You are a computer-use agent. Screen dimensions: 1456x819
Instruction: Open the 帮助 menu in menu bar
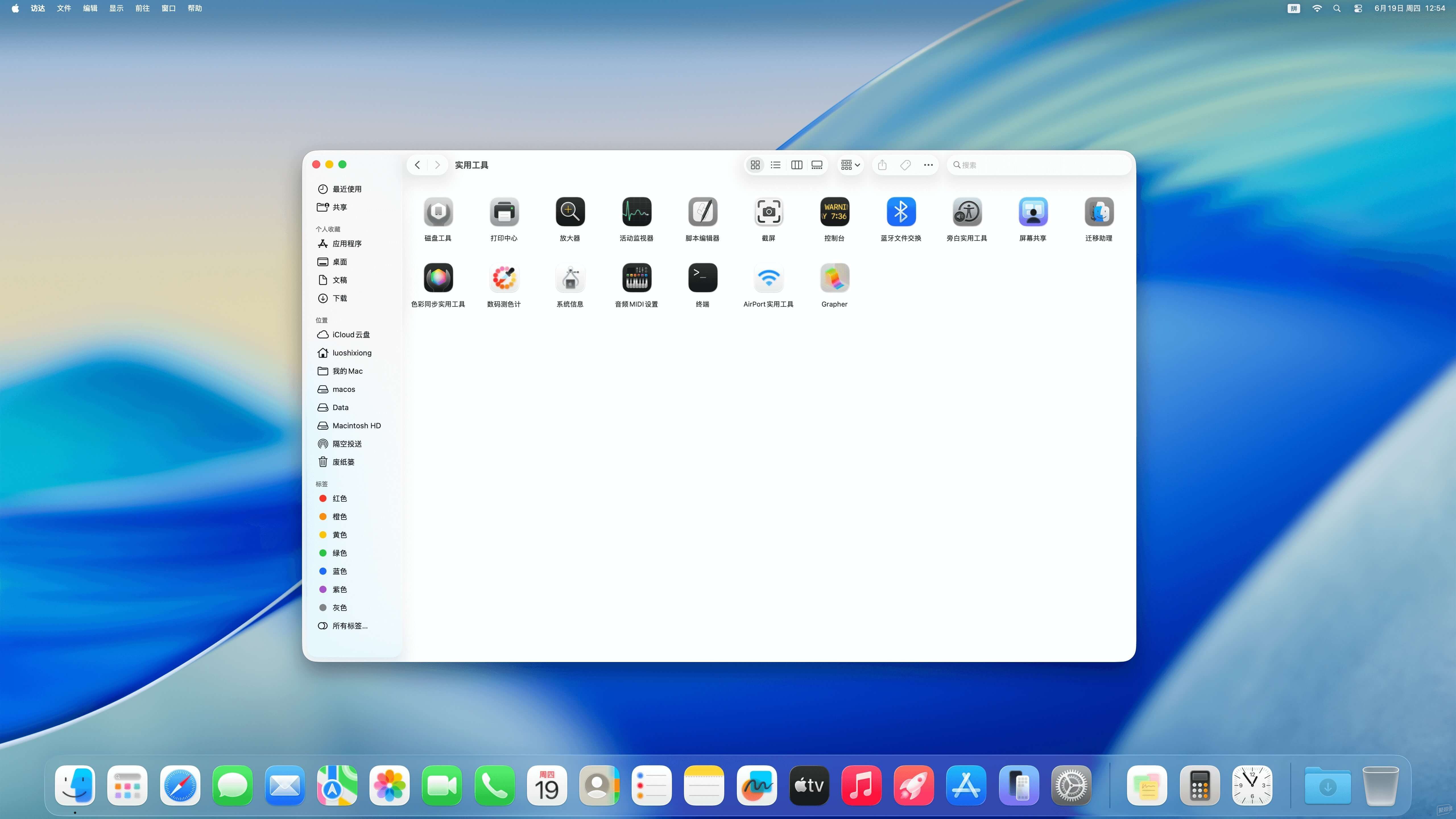point(195,9)
